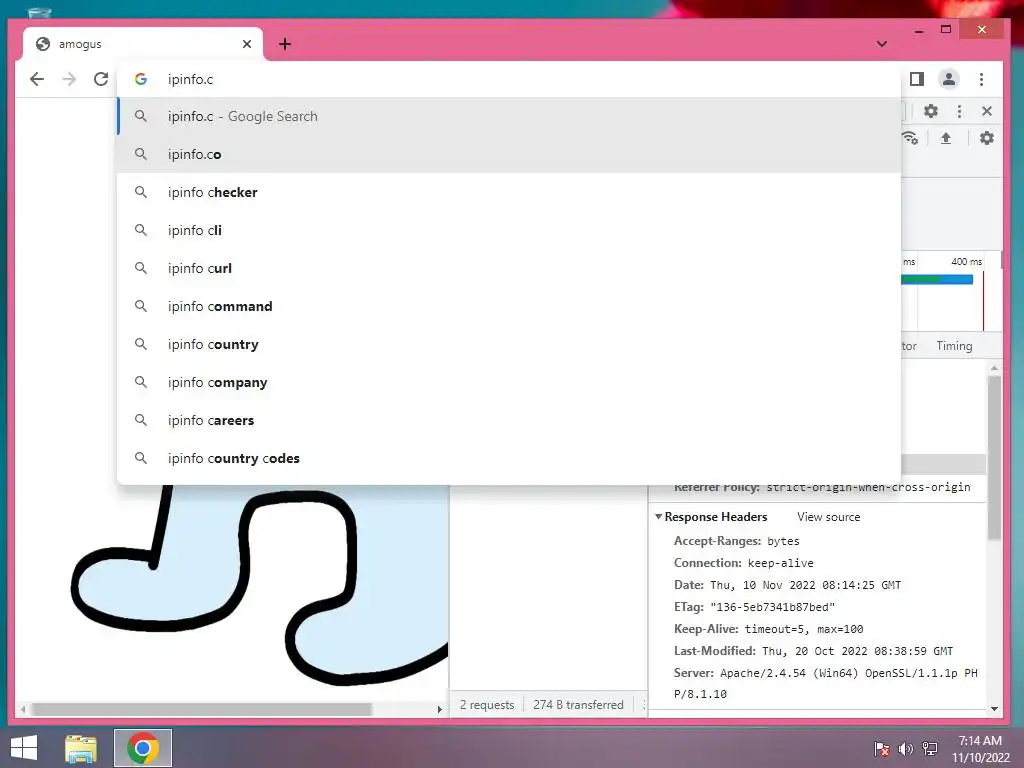Viewport: 1024px width, 768px height.
Task: Open the taskbar clock showing 7:14 AM
Action: [980, 749]
